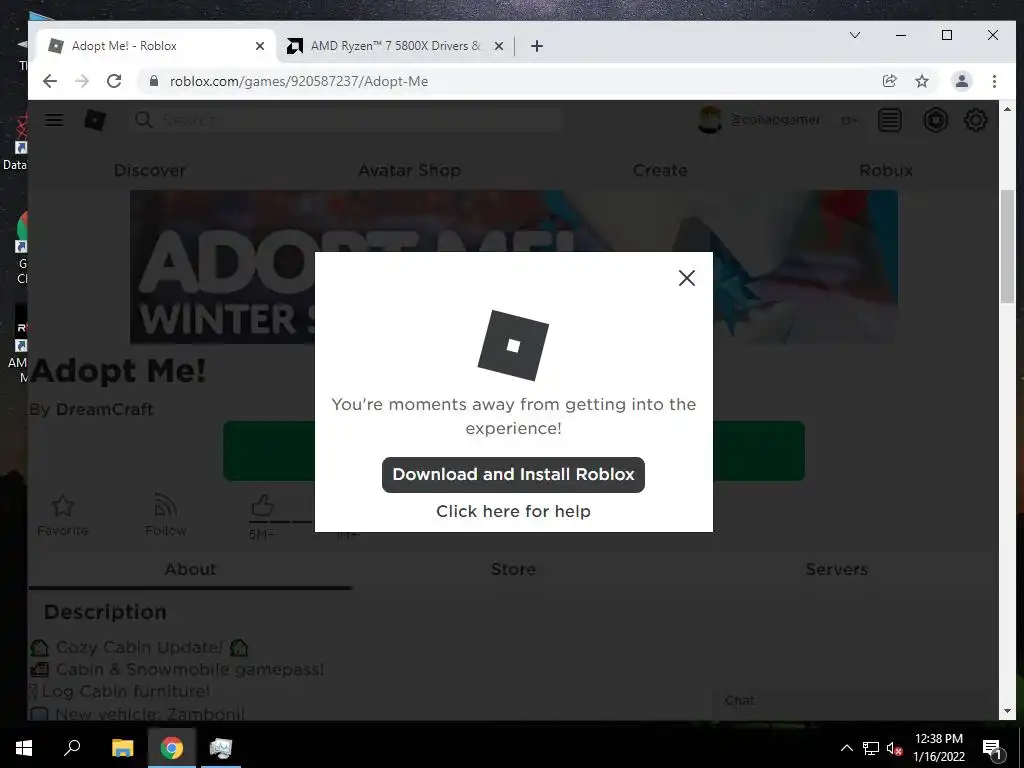Open the user avatar profile
This screenshot has height=768, width=1024.
tap(709, 120)
